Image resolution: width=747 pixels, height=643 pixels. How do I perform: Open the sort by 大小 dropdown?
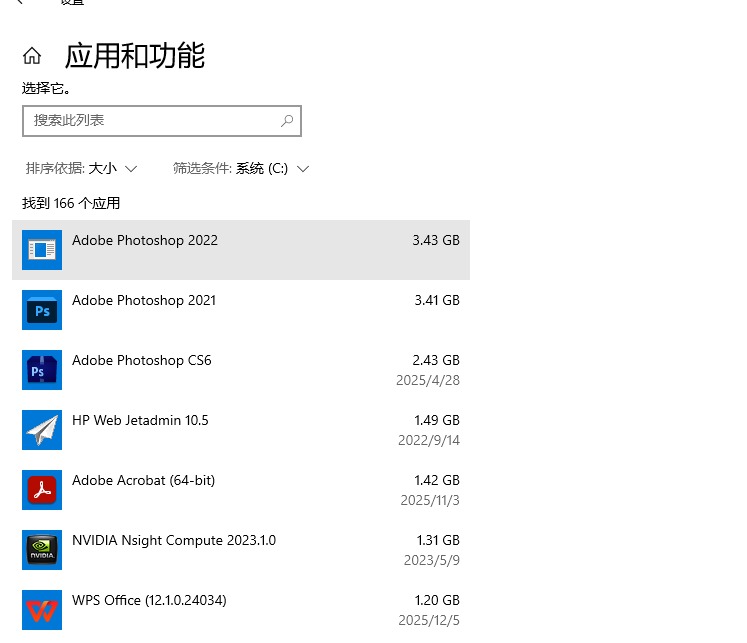81,169
